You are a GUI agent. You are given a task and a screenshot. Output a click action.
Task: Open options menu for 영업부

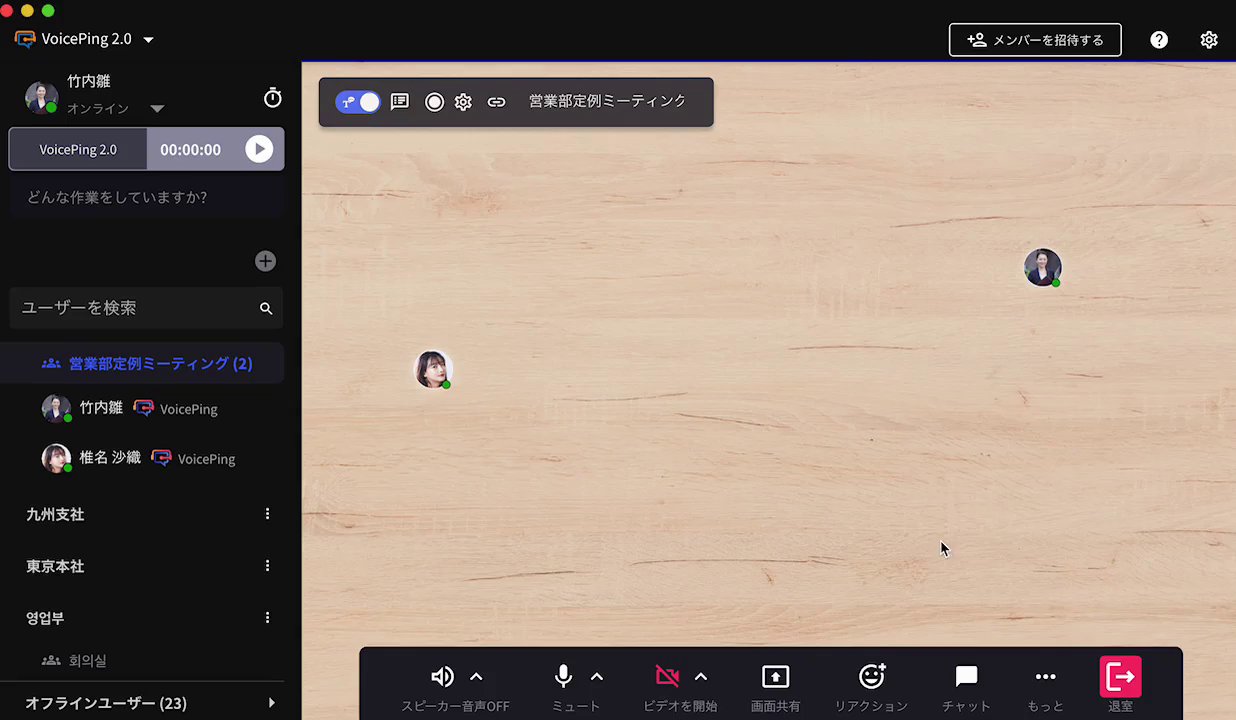pyautogui.click(x=267, y=618)
